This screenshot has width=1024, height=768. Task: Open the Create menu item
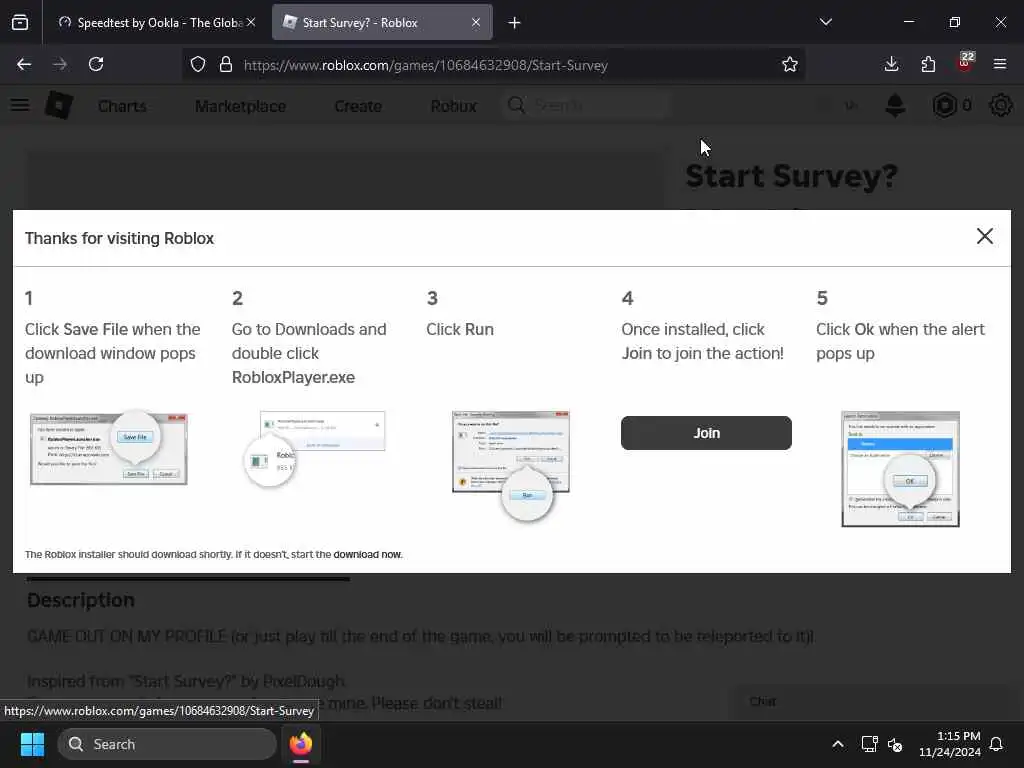[358, 106]
